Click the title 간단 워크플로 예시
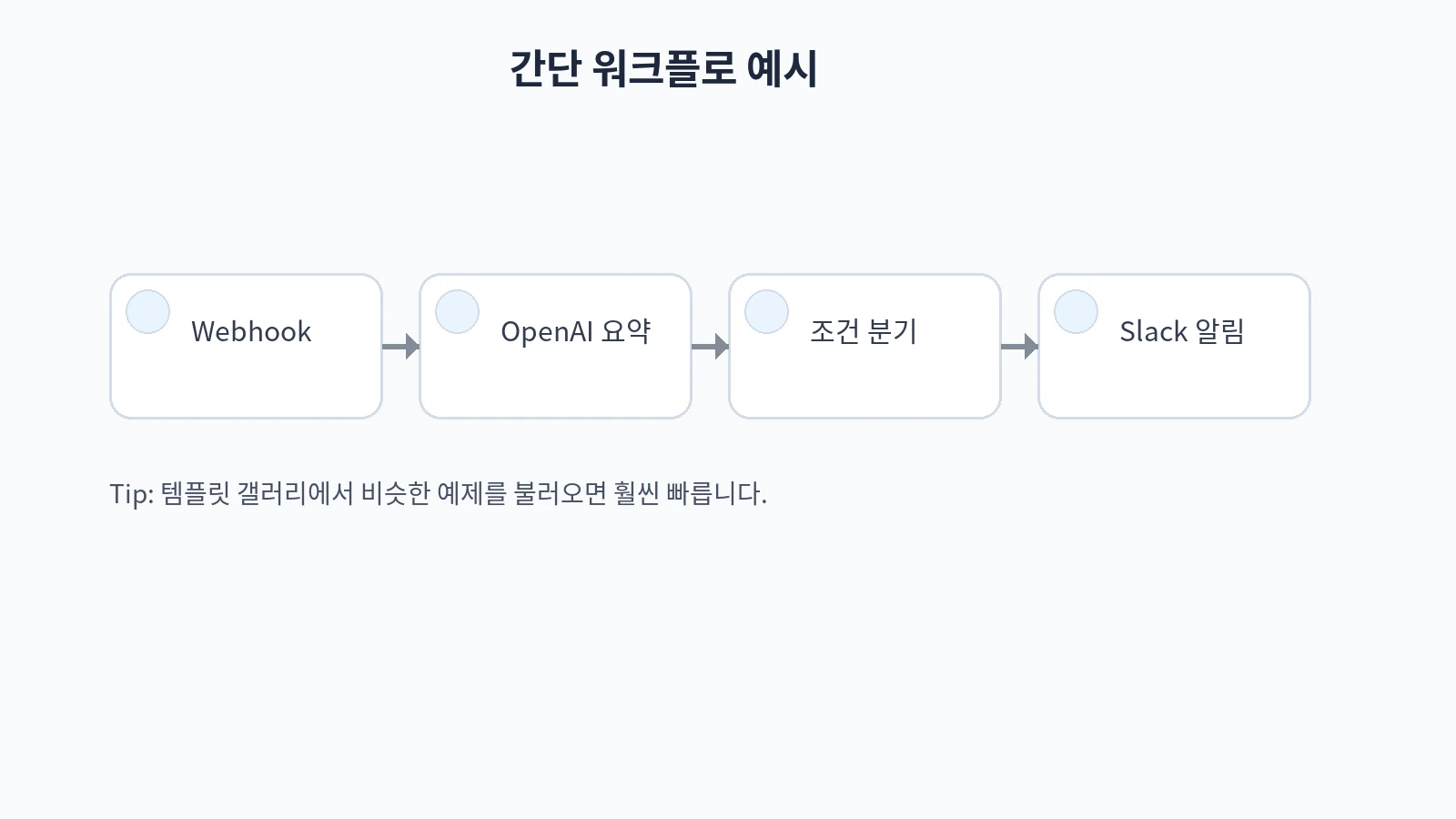The height and width of the screenshot is (819, 1456). [662, 68]
